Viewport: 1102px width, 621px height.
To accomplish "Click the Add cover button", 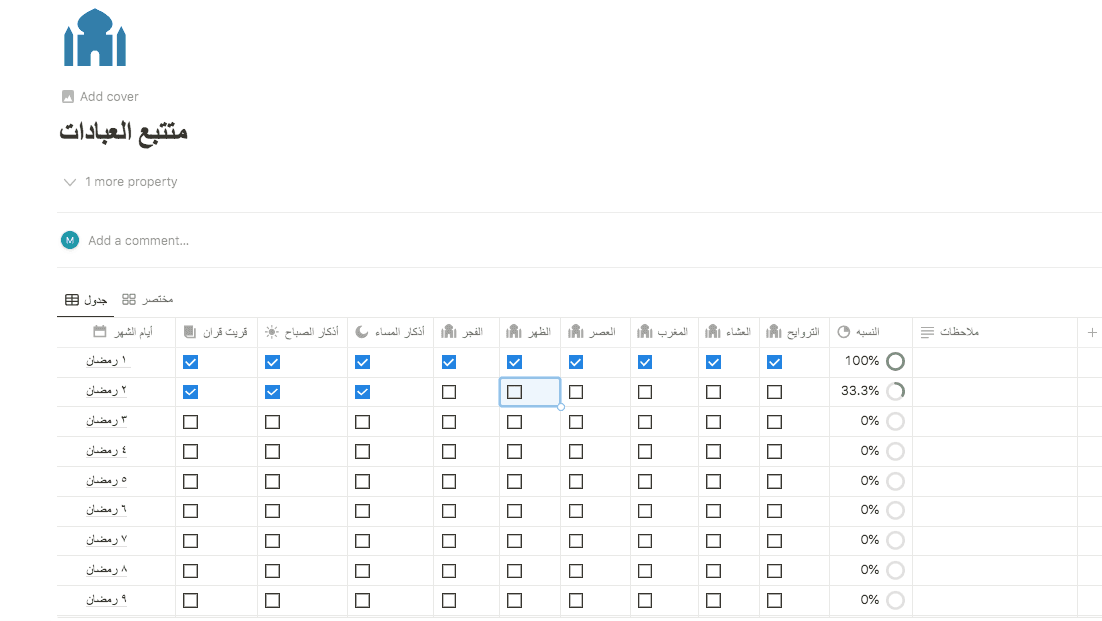I will click(100, 97).
